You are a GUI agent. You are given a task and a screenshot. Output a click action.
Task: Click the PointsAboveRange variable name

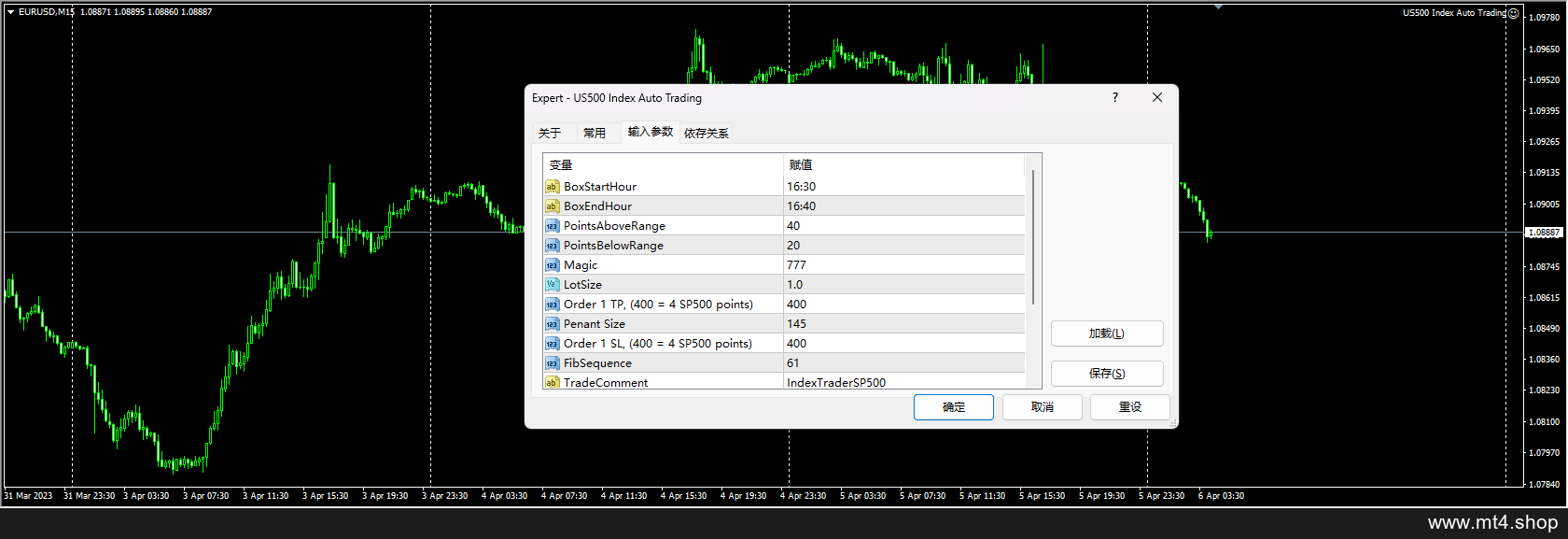point(614,226)
